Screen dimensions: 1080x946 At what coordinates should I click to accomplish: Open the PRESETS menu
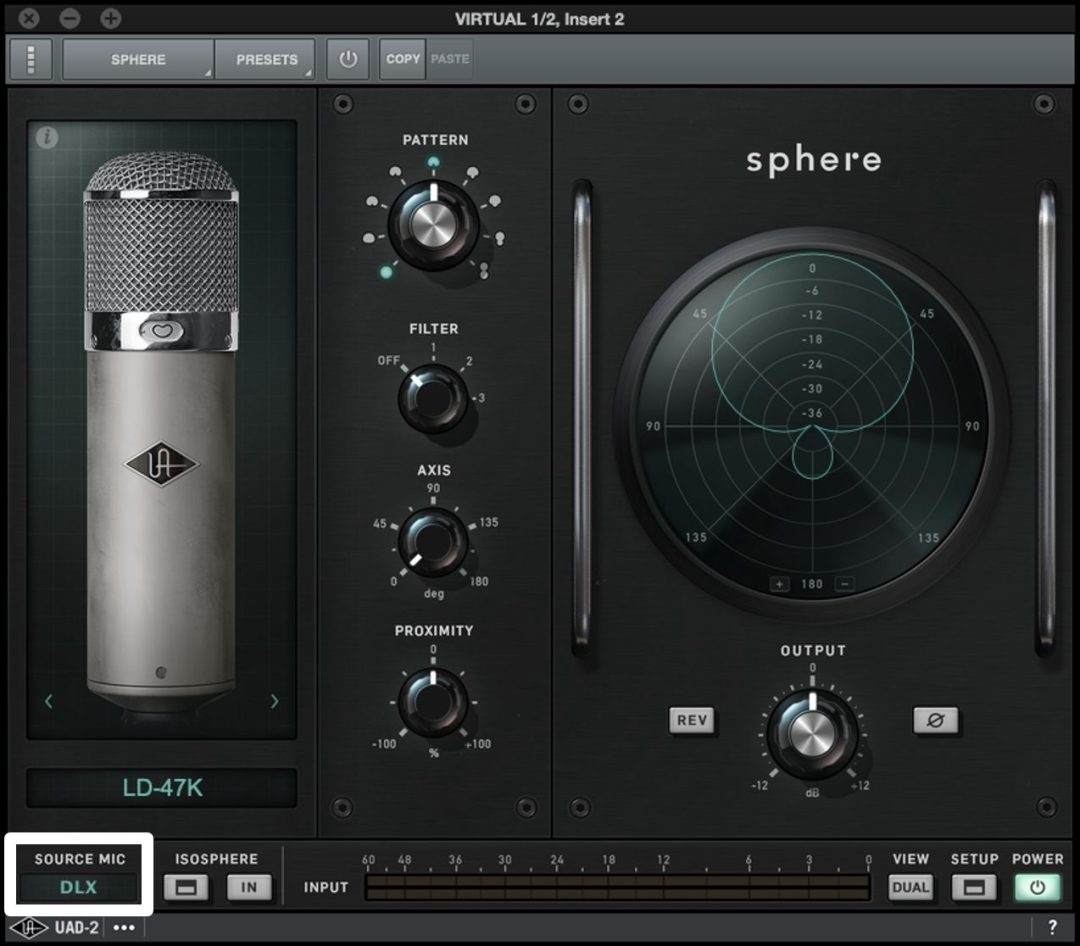pyautogui.click(x=265, y=58)
